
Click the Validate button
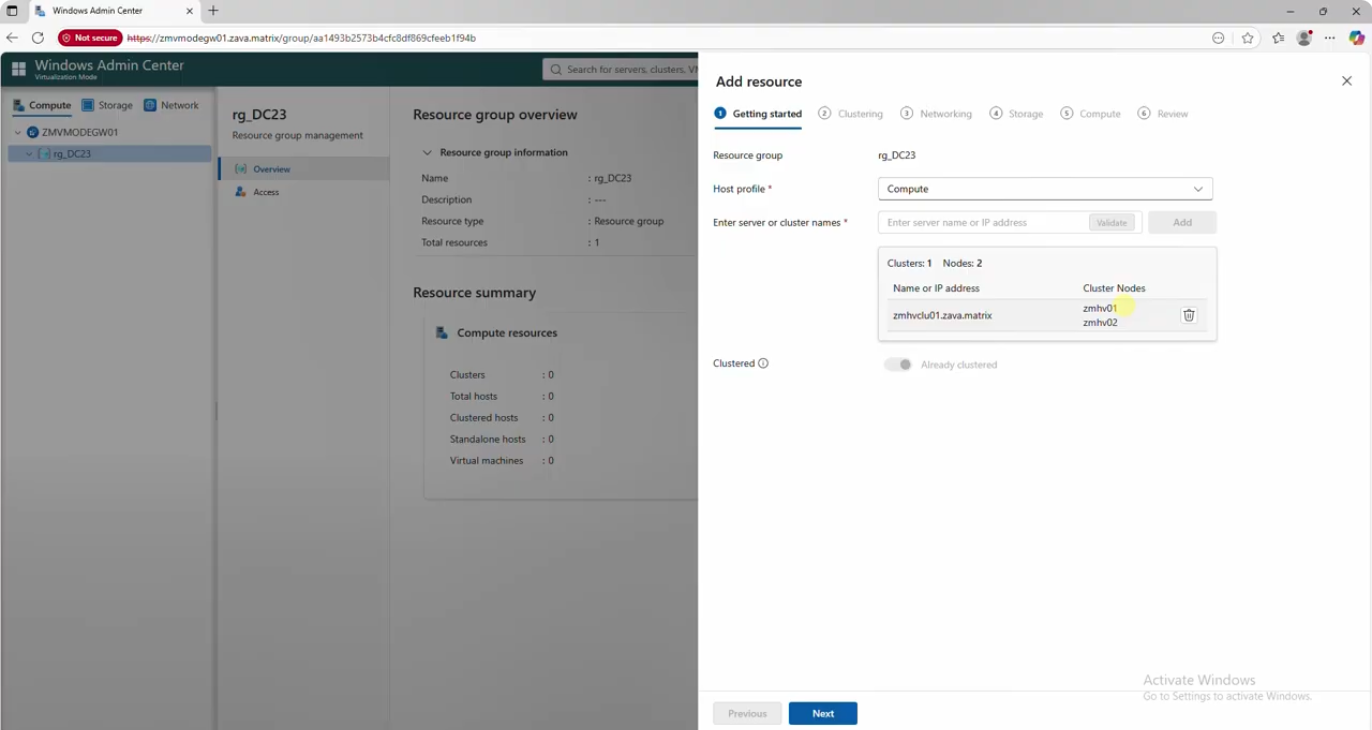pos(1111,222)
